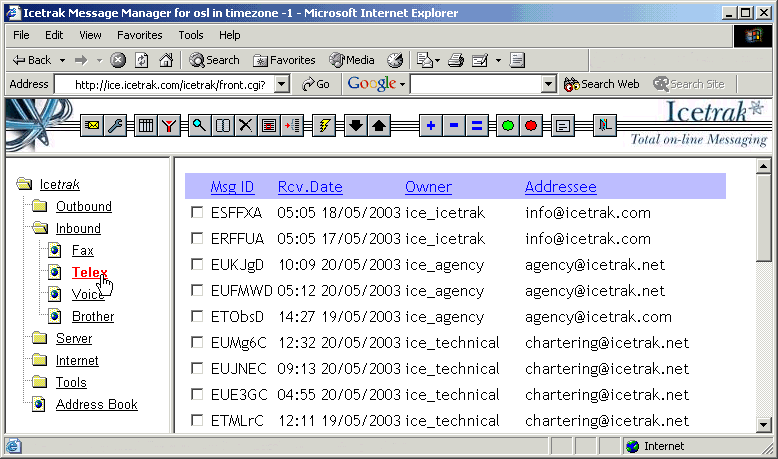Open the Address bar URL dropdown

coord(282,84)
